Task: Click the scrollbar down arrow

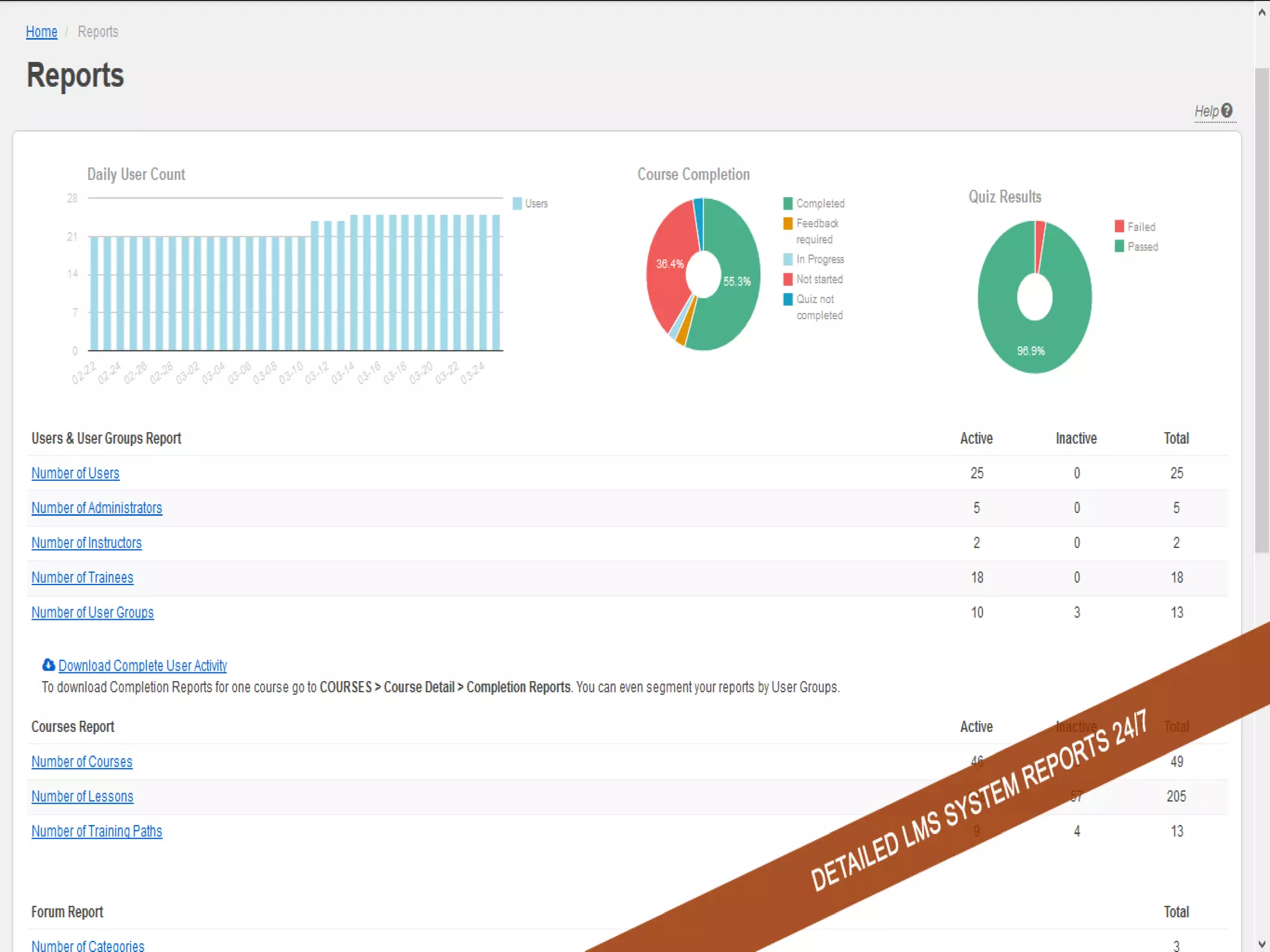Action: [1262, 944]
